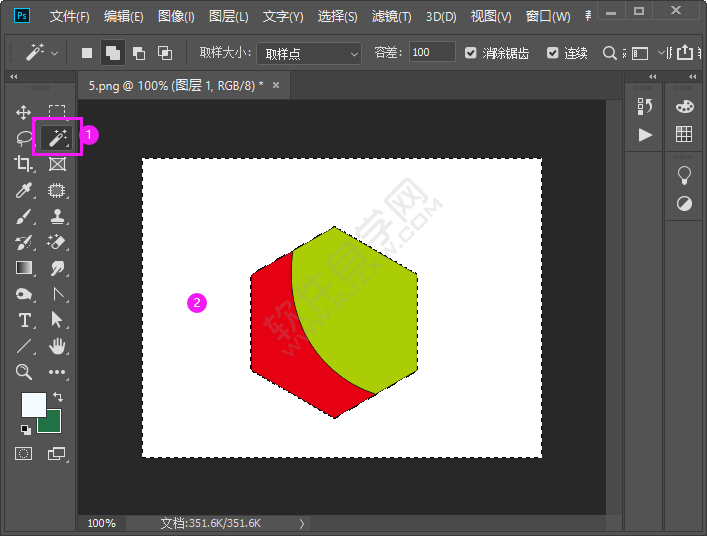The height and width of the screenshot is (536, 707).
Task: Select the Hand tool
Action: tap(57, 346)
